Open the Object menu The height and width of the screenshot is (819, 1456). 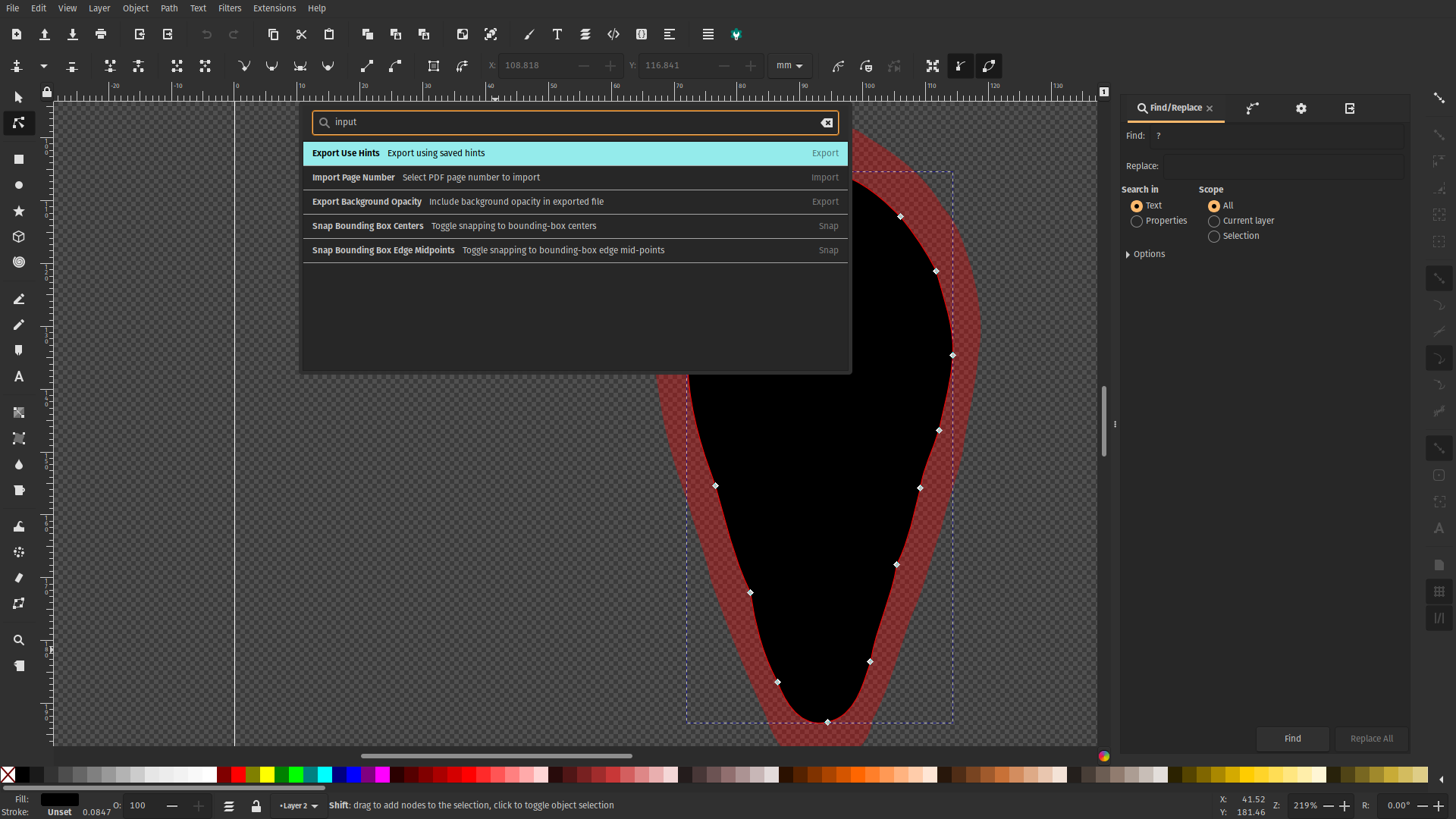135,8
